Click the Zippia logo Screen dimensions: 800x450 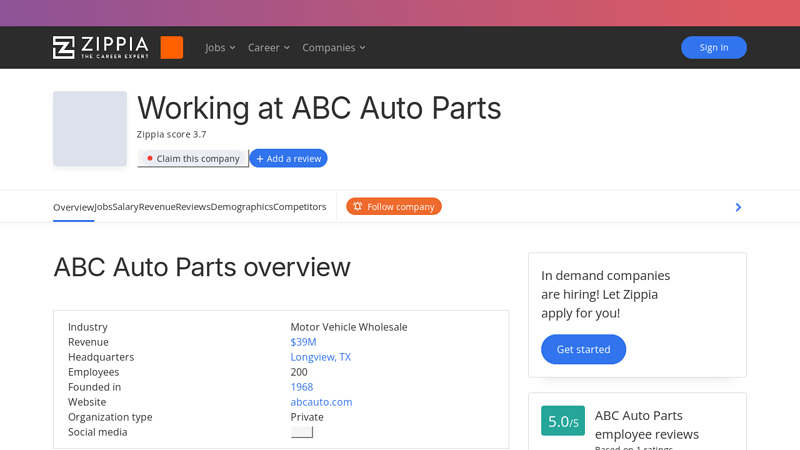point(101,47)
